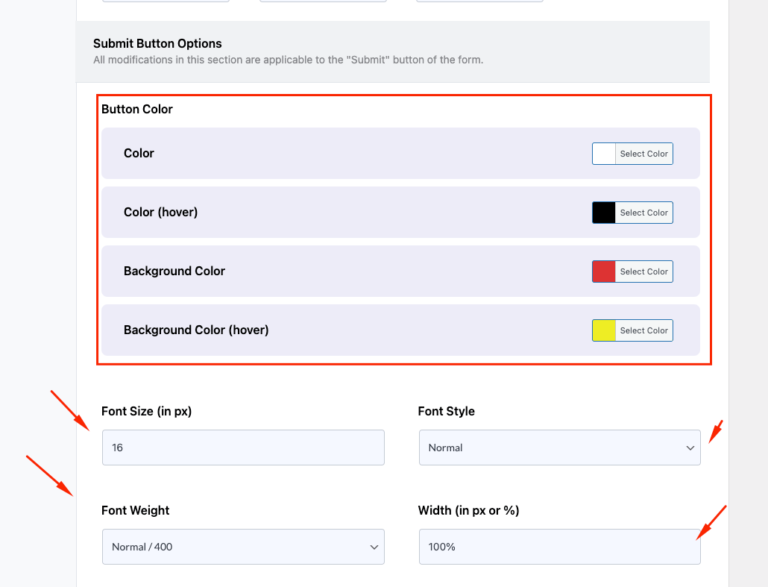This screenshot has width=768, height=587.
Task: Click the Color (hover) label
Action: pyautogui.click(x=161, y=212)
